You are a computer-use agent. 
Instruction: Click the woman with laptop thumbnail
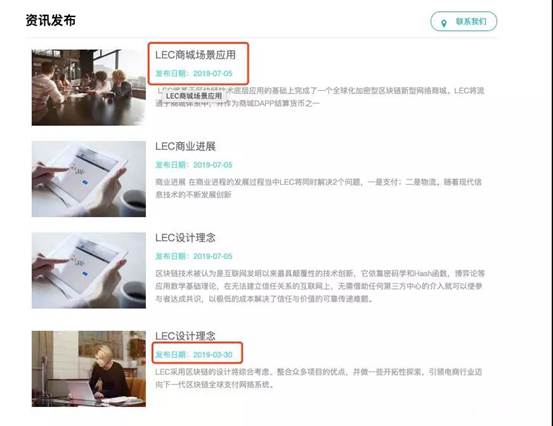point(89,369)
